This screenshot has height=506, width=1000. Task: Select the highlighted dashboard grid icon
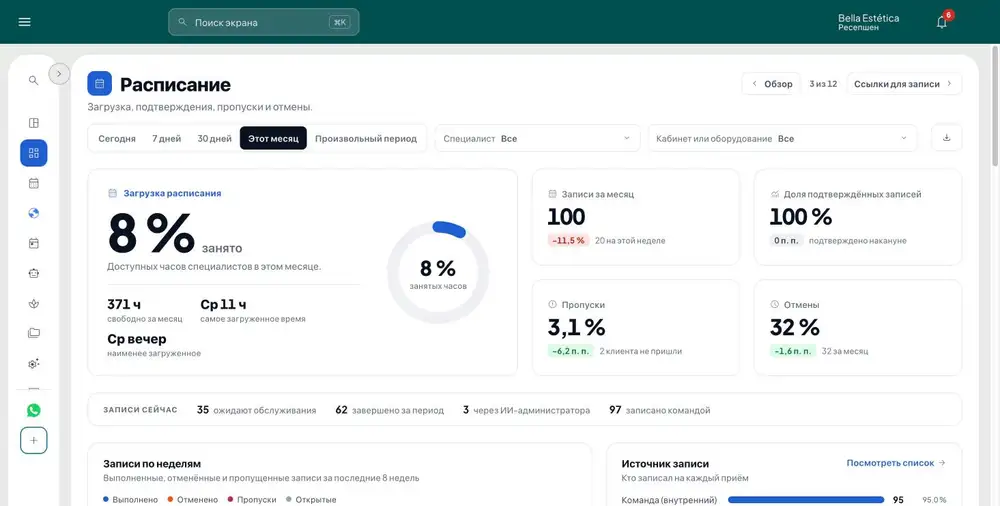point(34,153)
